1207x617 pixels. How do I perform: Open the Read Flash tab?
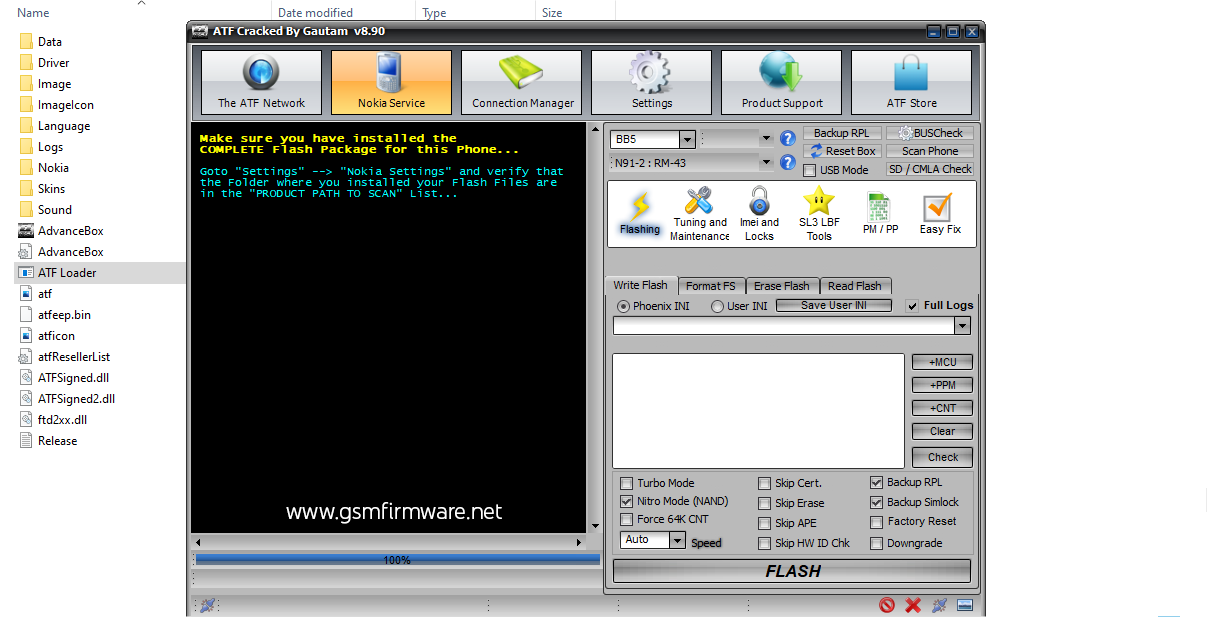coord(855,285)
